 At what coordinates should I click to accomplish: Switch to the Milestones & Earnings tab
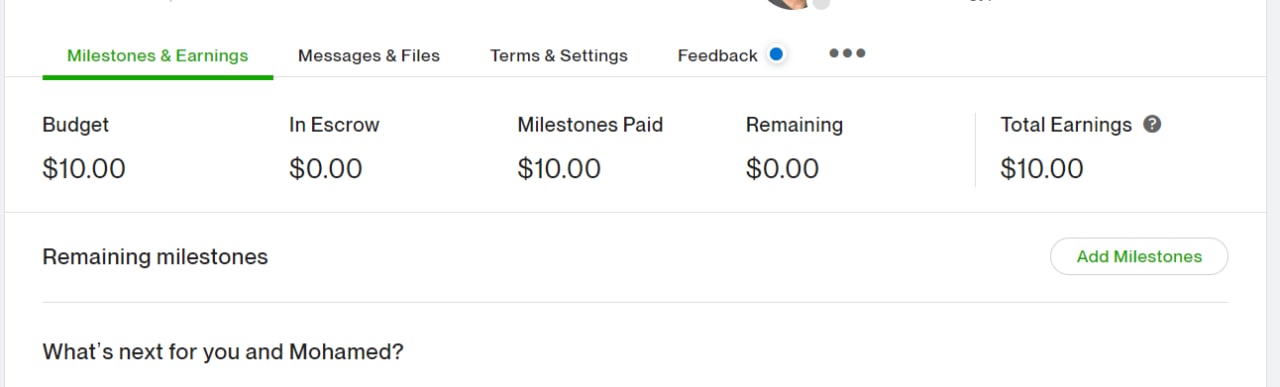(x=158, y=56)
